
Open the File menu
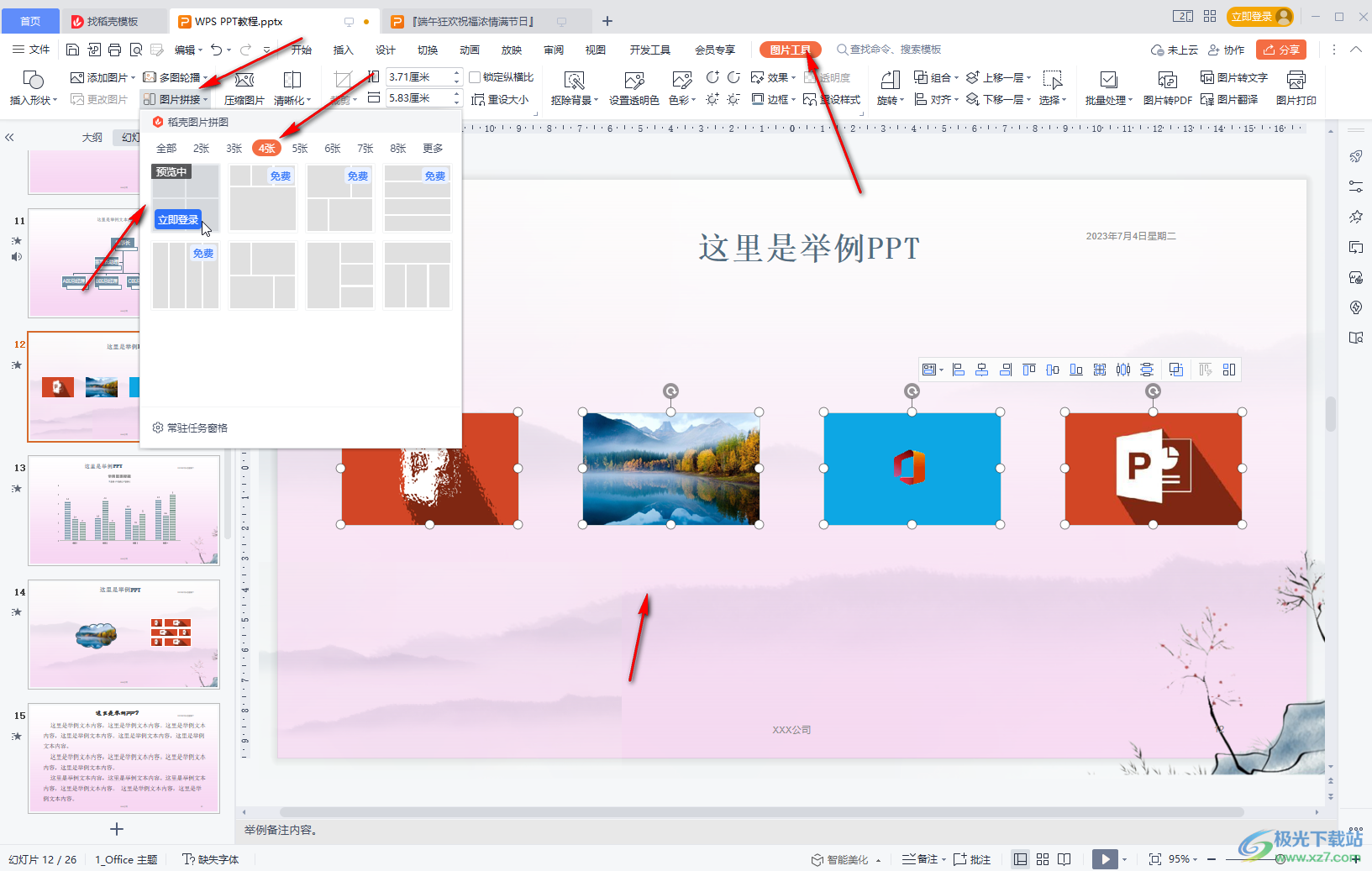(31, 50)
